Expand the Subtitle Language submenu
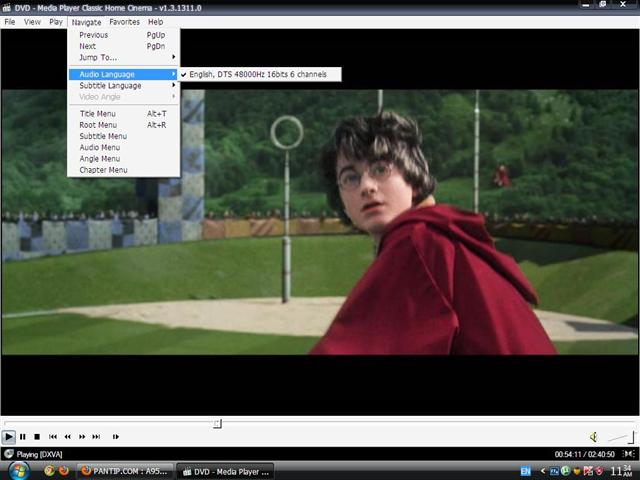The width and height of the screenshot is (640, 480). click(x=124, y=86)
